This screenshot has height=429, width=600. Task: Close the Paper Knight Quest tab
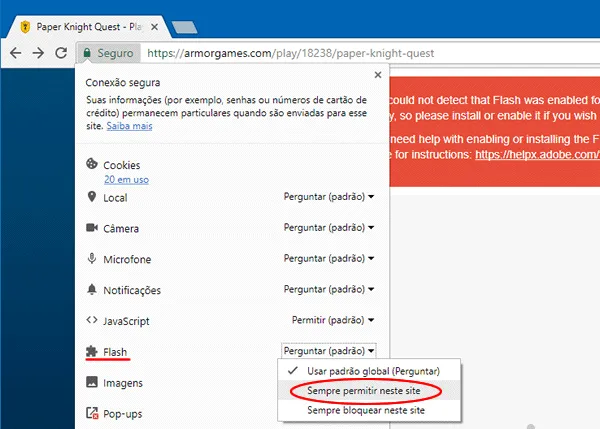pos(155,27)
